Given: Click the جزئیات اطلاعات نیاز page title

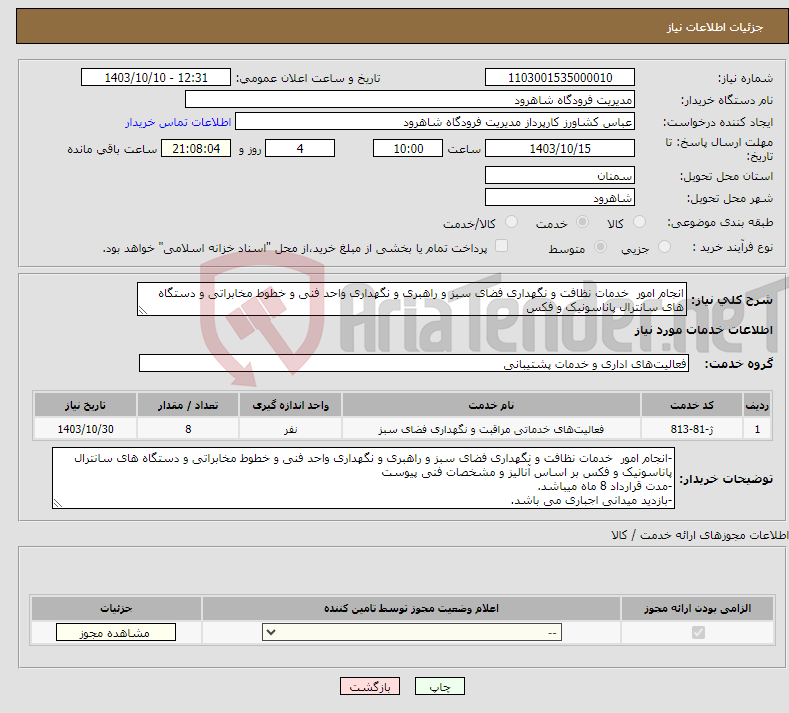Looking at the screenshot, I should point(715,27).
